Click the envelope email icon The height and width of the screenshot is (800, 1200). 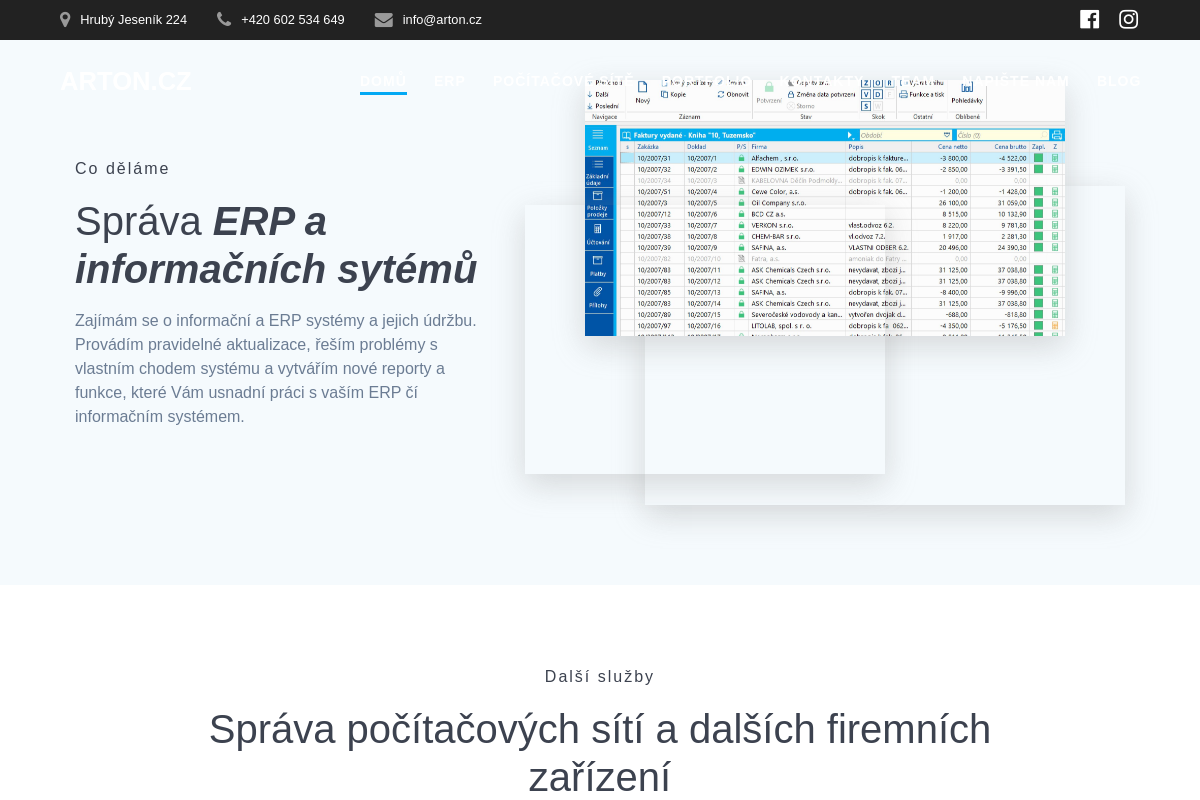384,19
